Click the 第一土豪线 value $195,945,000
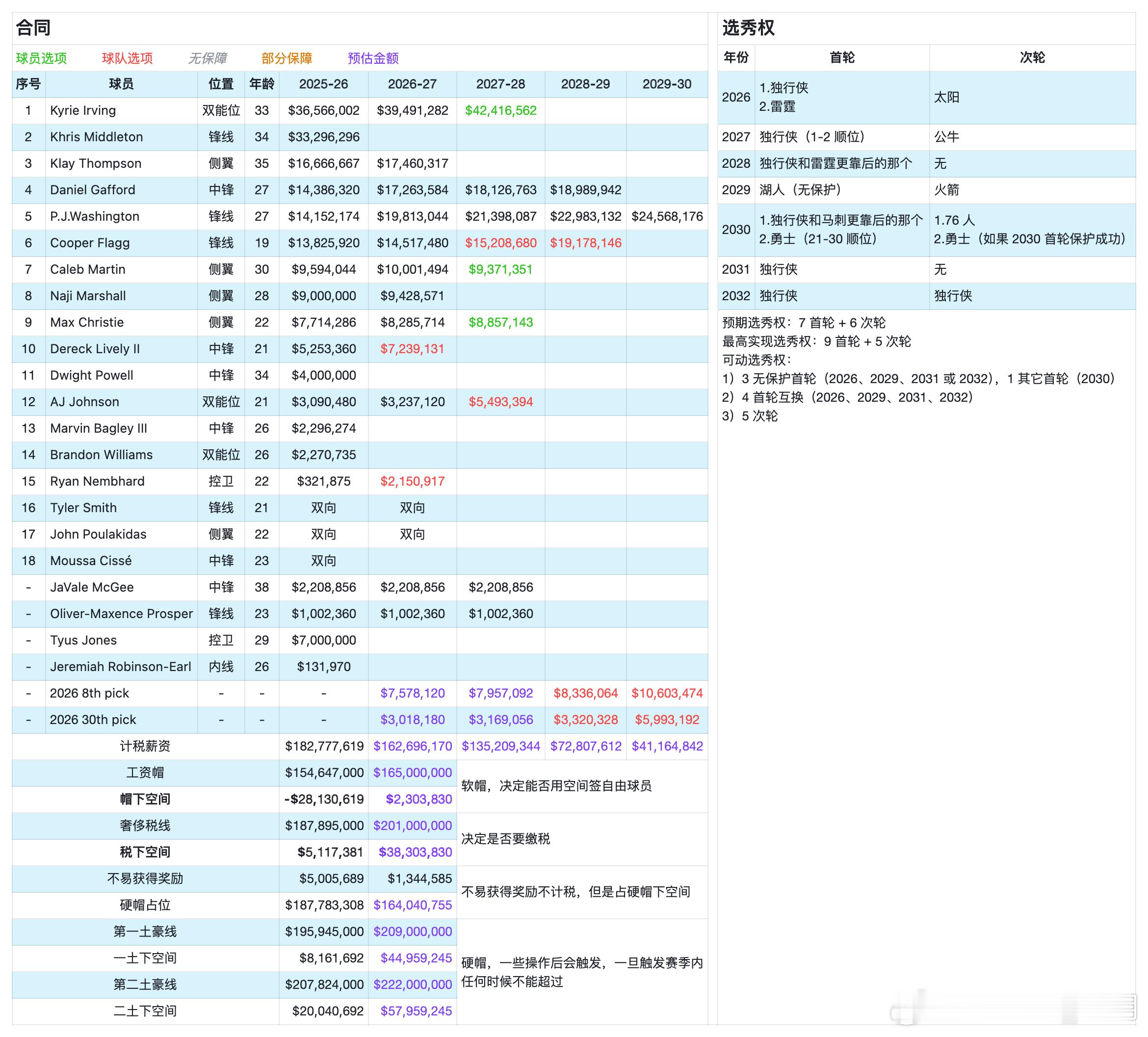This screenshot has height=1037, width=1148. (324, 932)
